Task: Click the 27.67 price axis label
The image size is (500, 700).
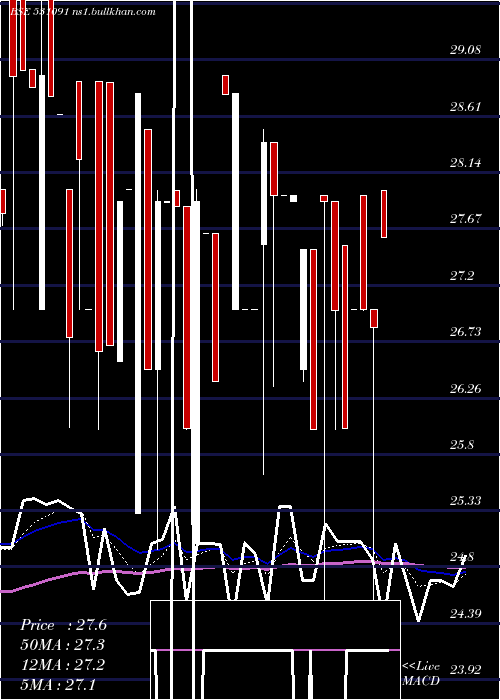Action: point(465,219)
